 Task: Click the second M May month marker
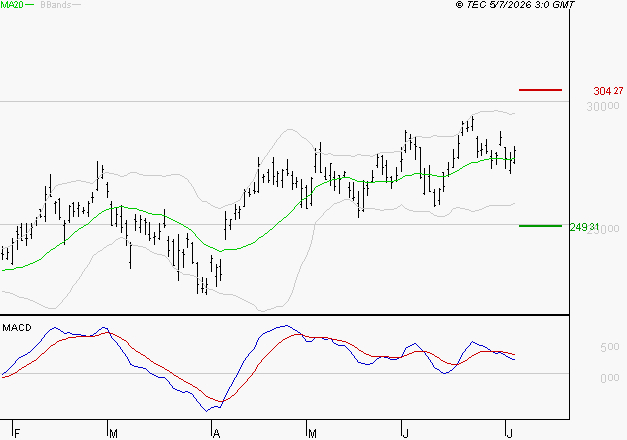[313, 434]
